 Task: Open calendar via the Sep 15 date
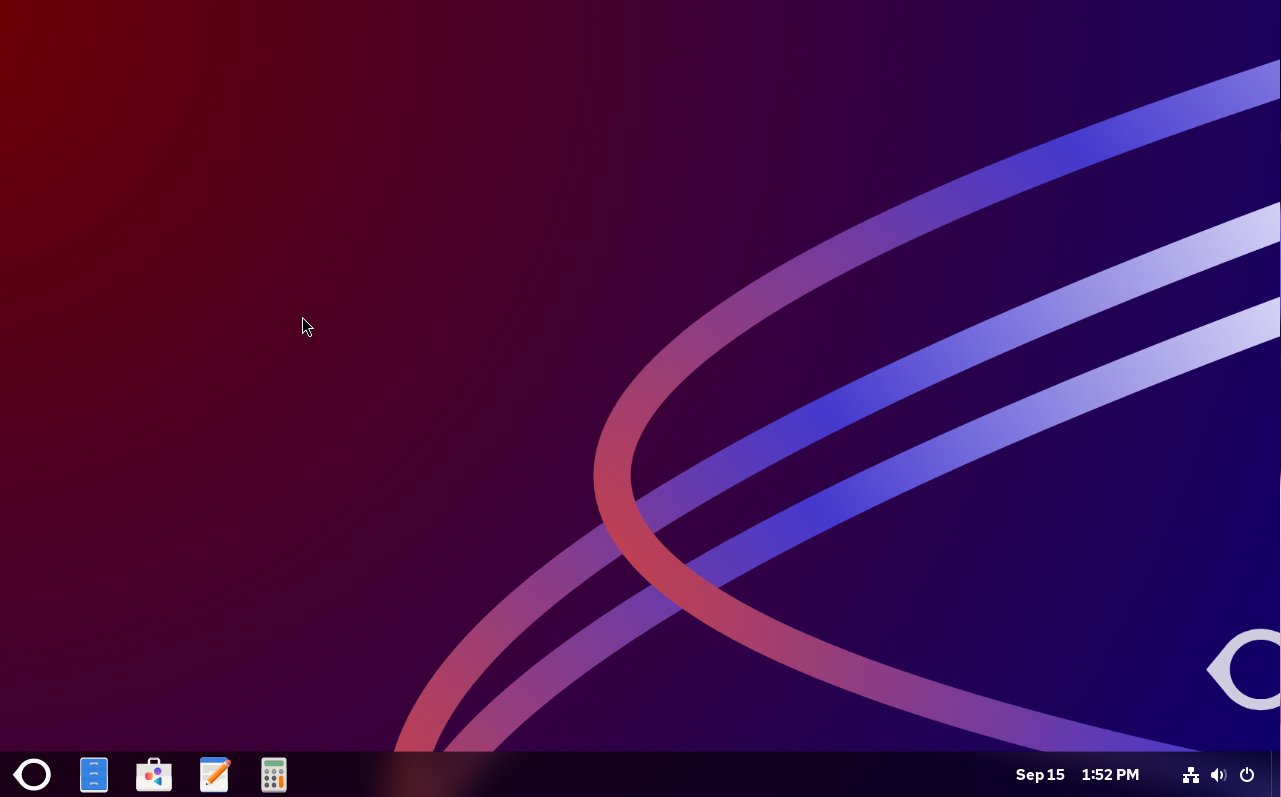pyautogui.click(x=1040, y=775)
